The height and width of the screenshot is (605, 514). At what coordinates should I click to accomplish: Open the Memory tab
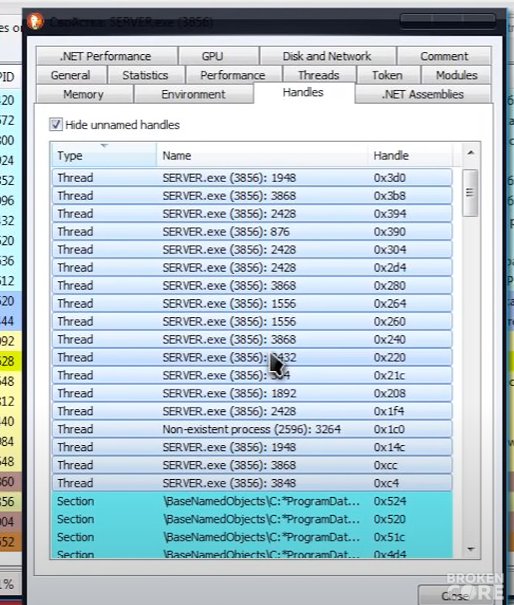[x=85, y=94]
